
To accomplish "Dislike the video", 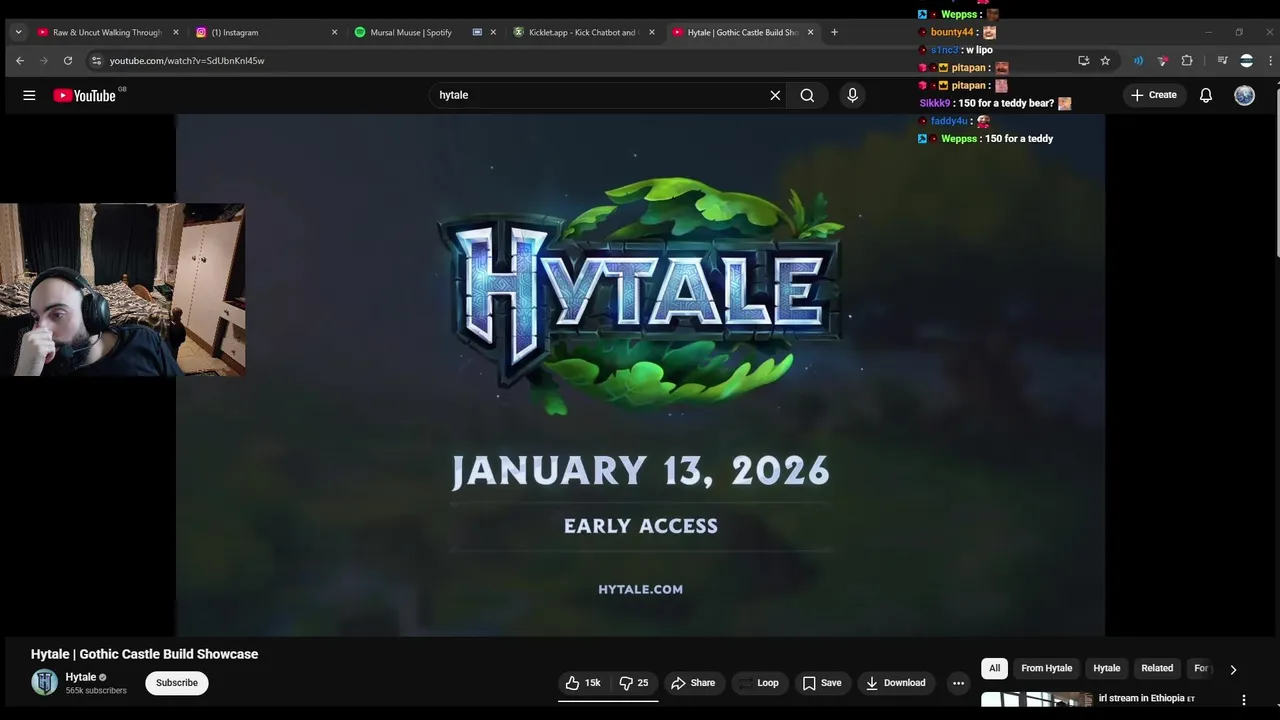I will click(634, 683).
